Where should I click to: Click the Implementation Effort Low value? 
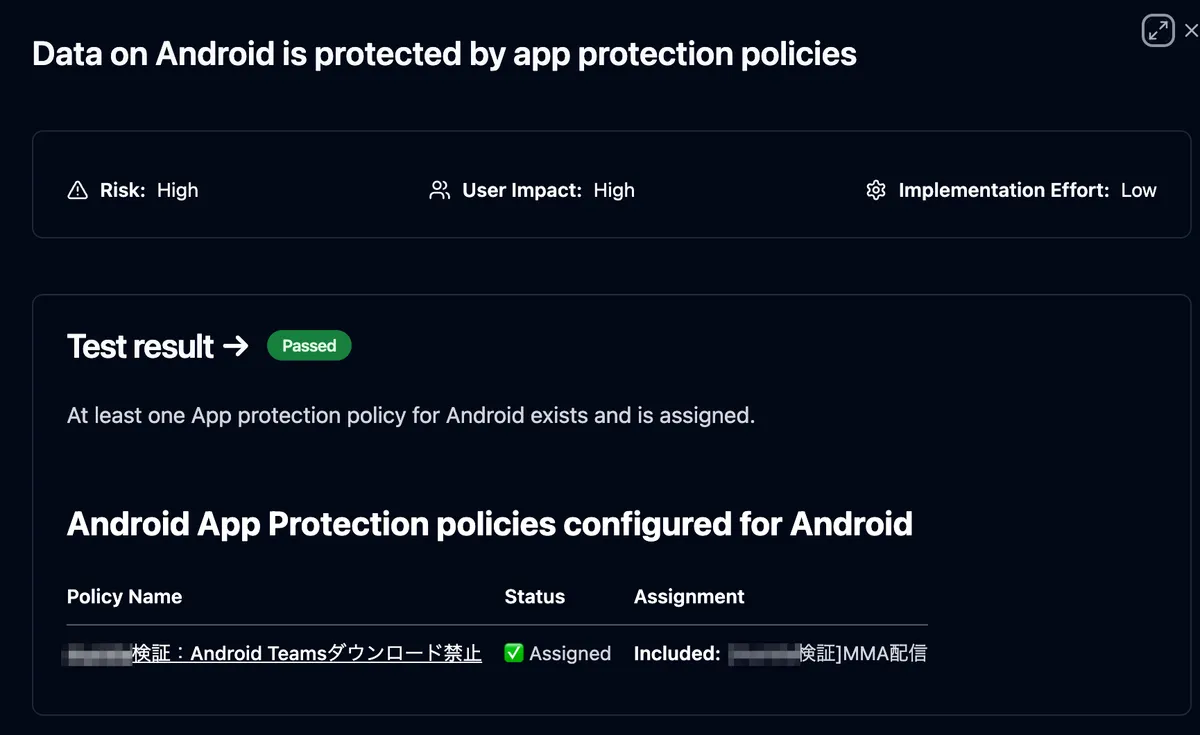(x=1138, y=190)
